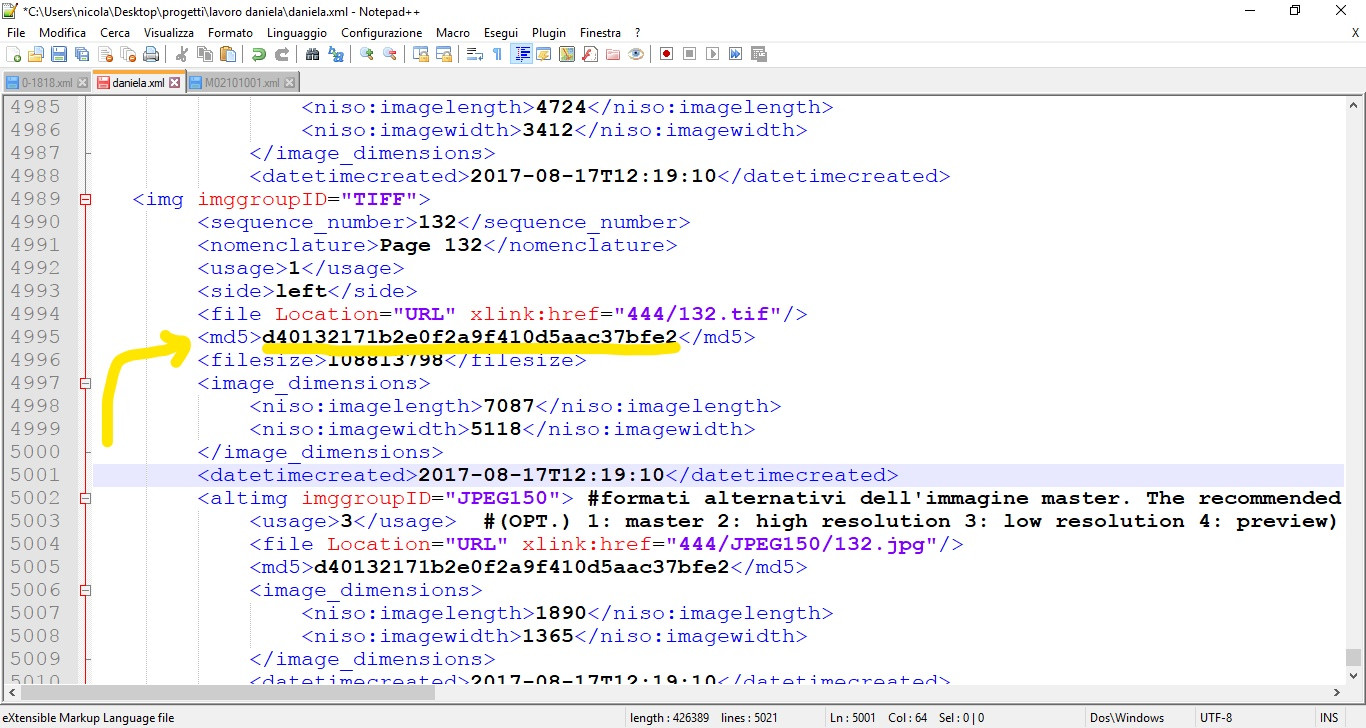1366x728 pixels.
Task: Click the text Page 132 in nomenclature
Action: coord(431,245)
